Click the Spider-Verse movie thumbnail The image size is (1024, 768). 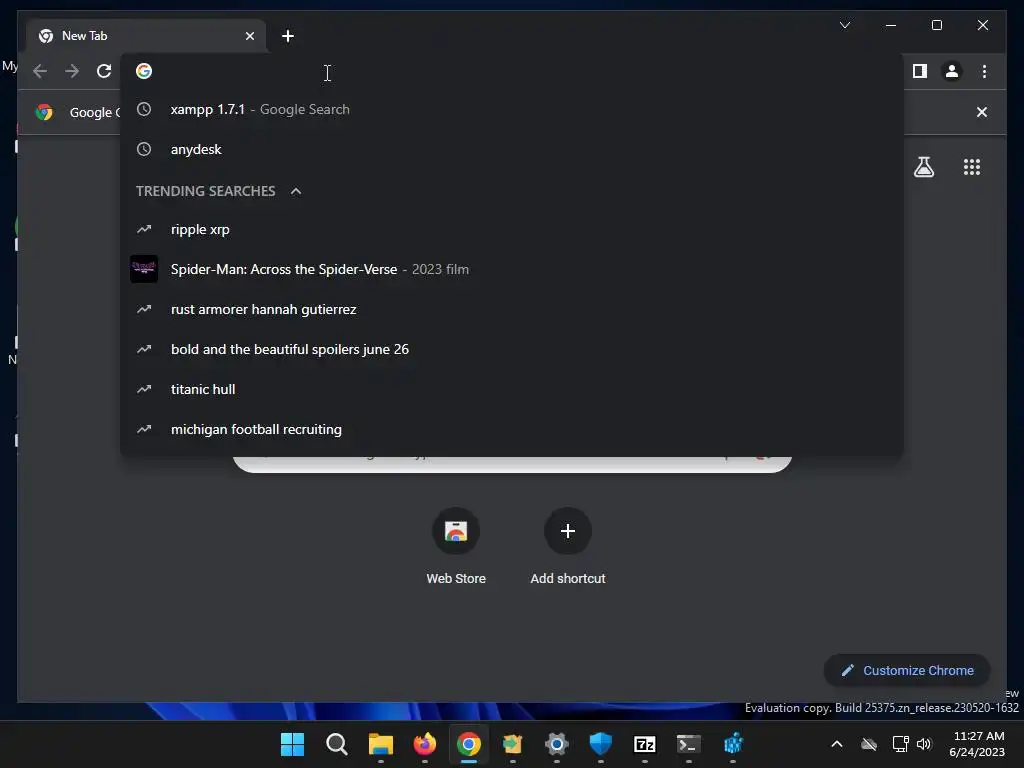pyautogui.click(x=144, y=269)
